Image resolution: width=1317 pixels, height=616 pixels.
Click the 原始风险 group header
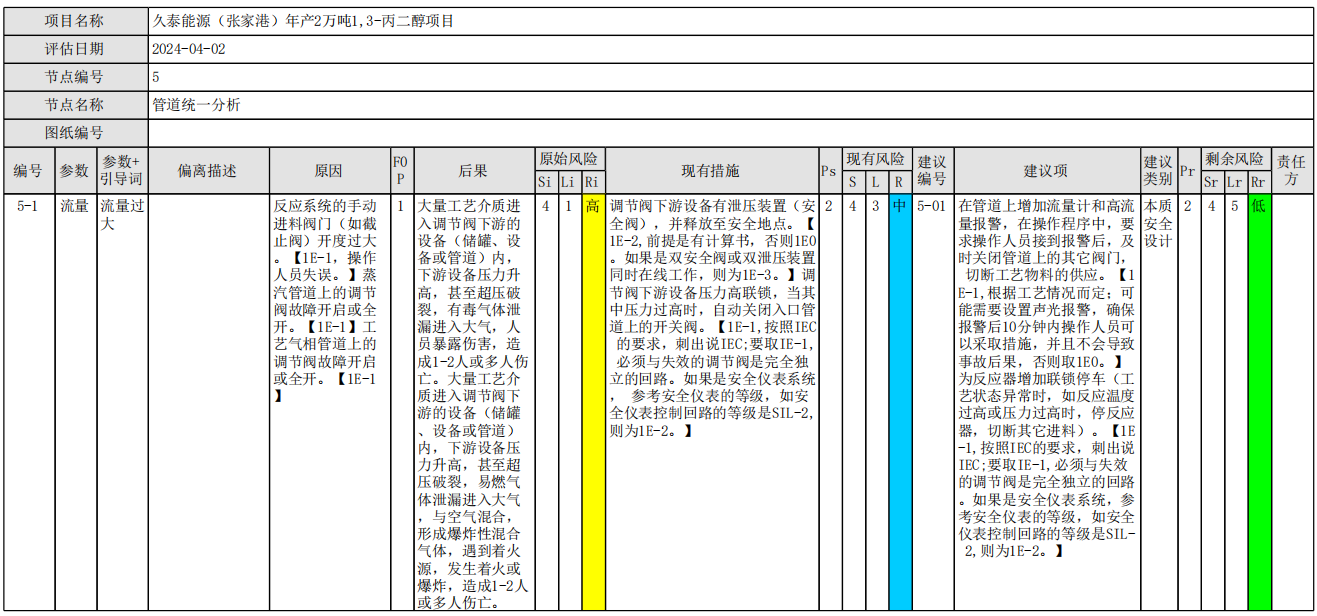coord(570,159)
